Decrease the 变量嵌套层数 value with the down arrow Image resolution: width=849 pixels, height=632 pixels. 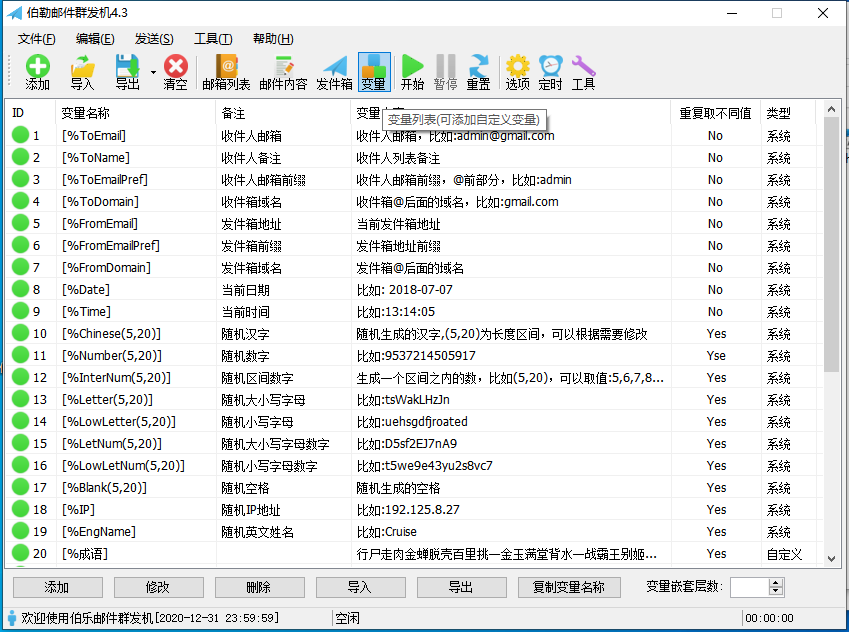(776, 591)
